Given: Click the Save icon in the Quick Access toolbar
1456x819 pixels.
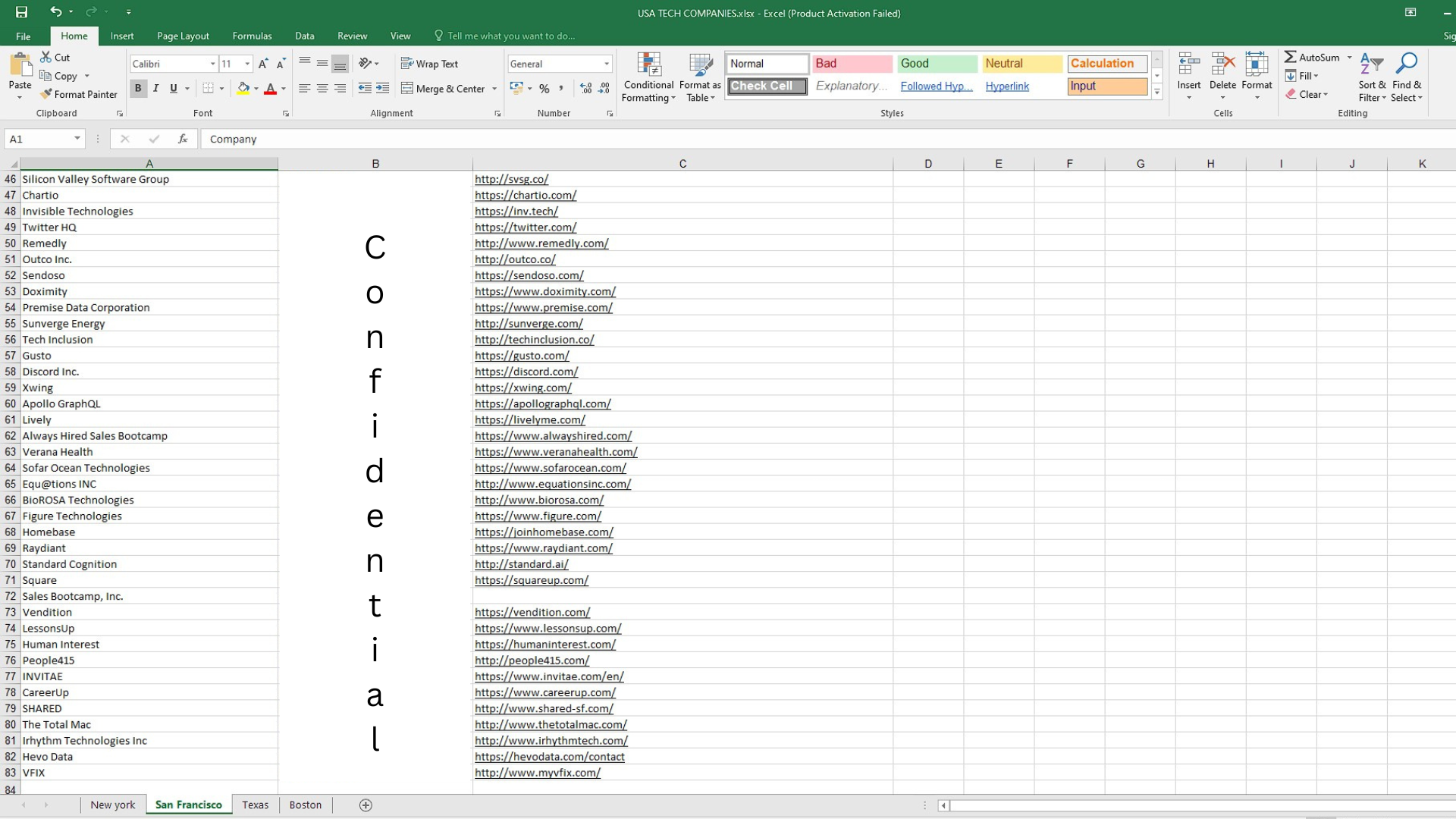Looking at the screenshot, I should [21, 12].
